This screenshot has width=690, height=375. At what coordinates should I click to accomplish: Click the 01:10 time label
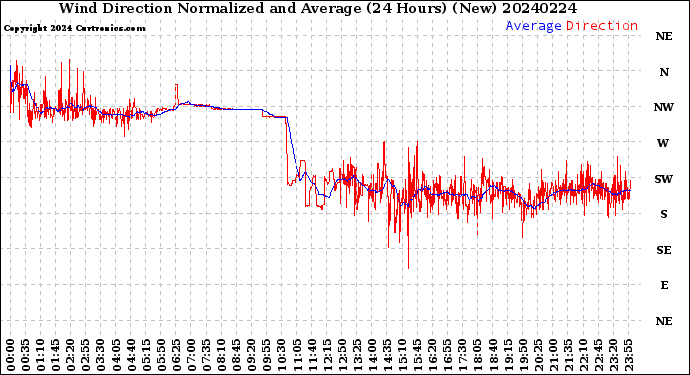(x=40, y=355)
